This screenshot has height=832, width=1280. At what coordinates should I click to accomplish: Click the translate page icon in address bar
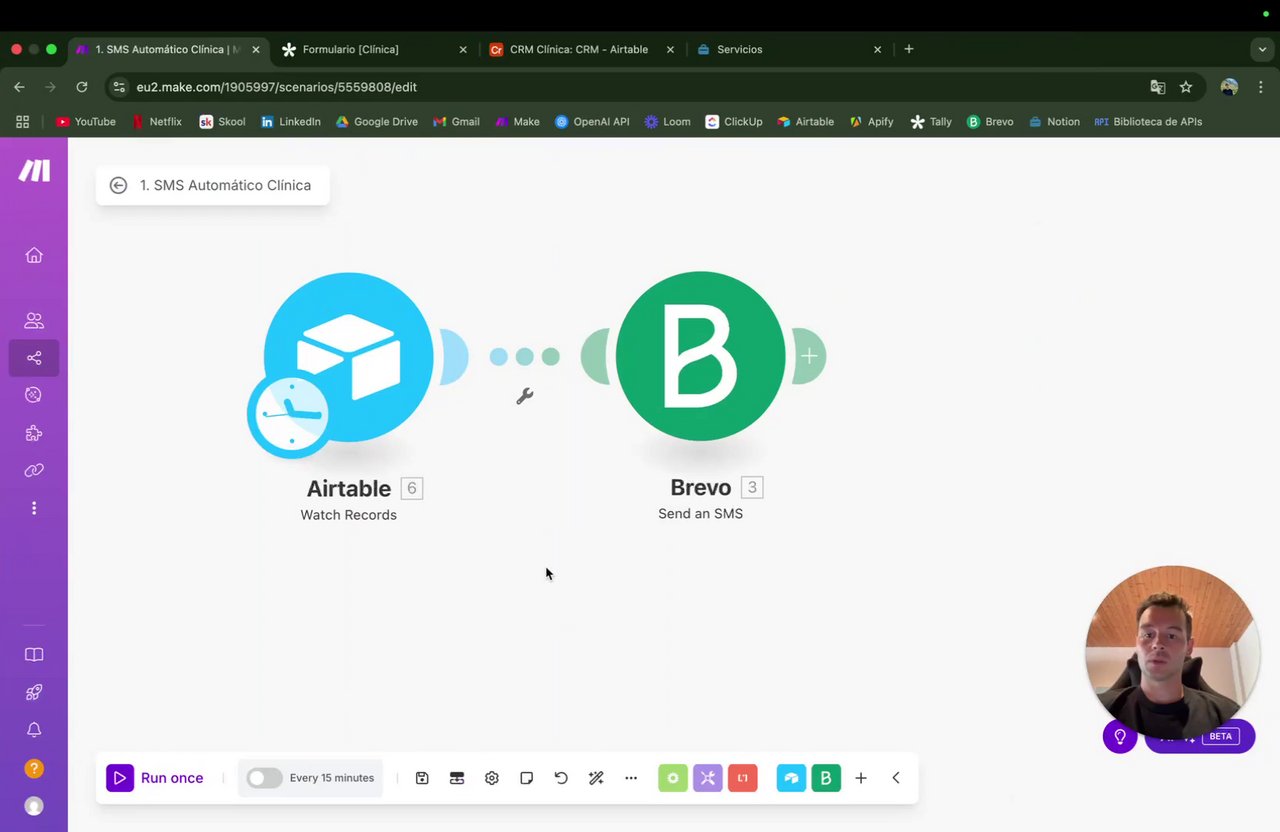pyautogui.click(x=1158, y=87)
